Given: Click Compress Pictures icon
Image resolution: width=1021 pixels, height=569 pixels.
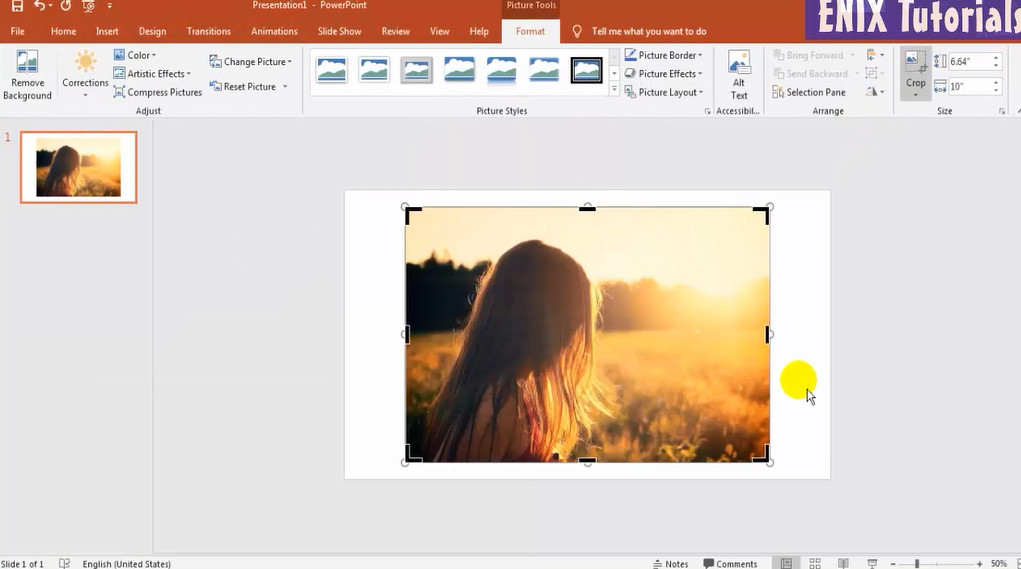Looking at the screenshot, I should pos(119,92).
